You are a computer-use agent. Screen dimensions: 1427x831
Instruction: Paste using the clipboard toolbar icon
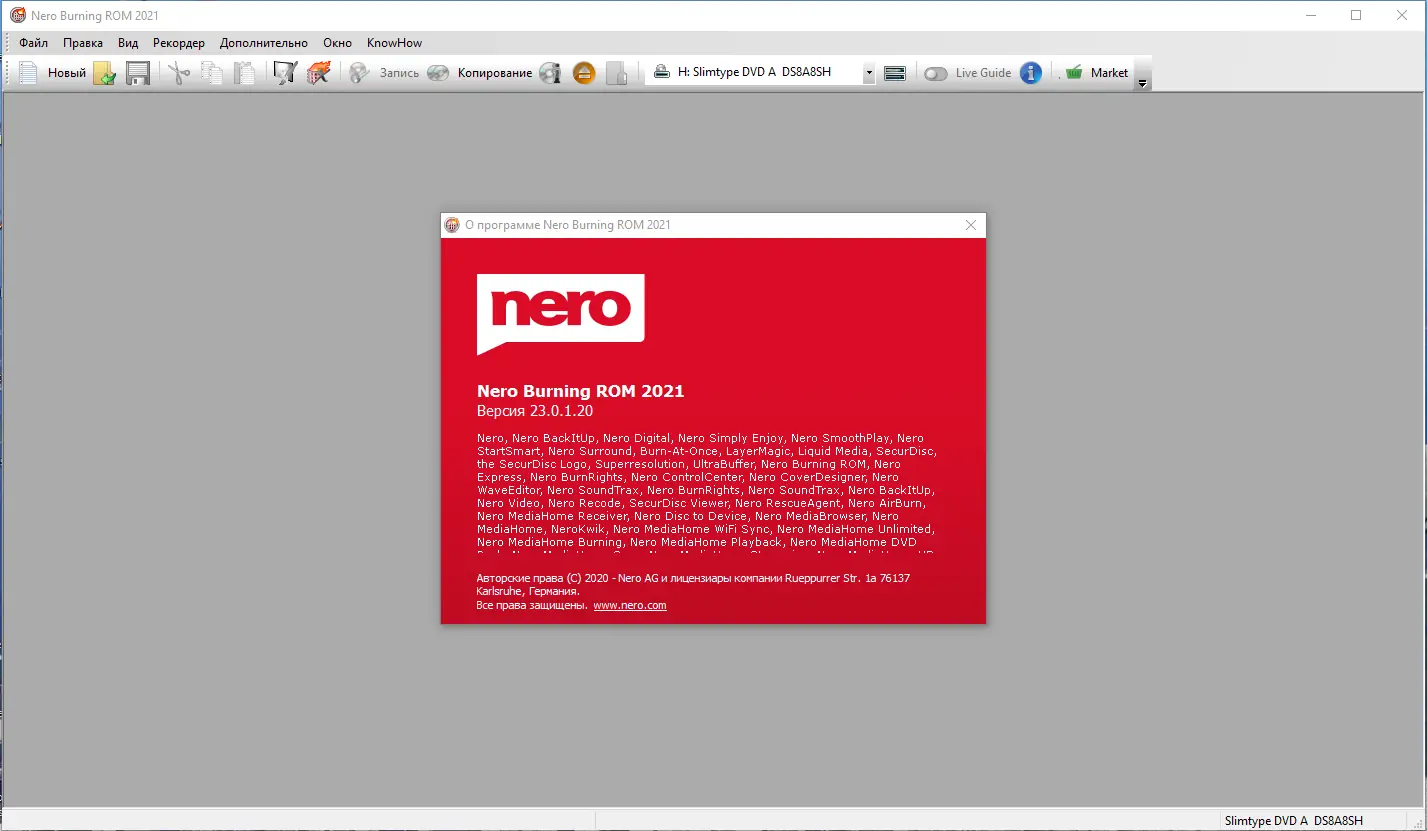pos(244,73)
